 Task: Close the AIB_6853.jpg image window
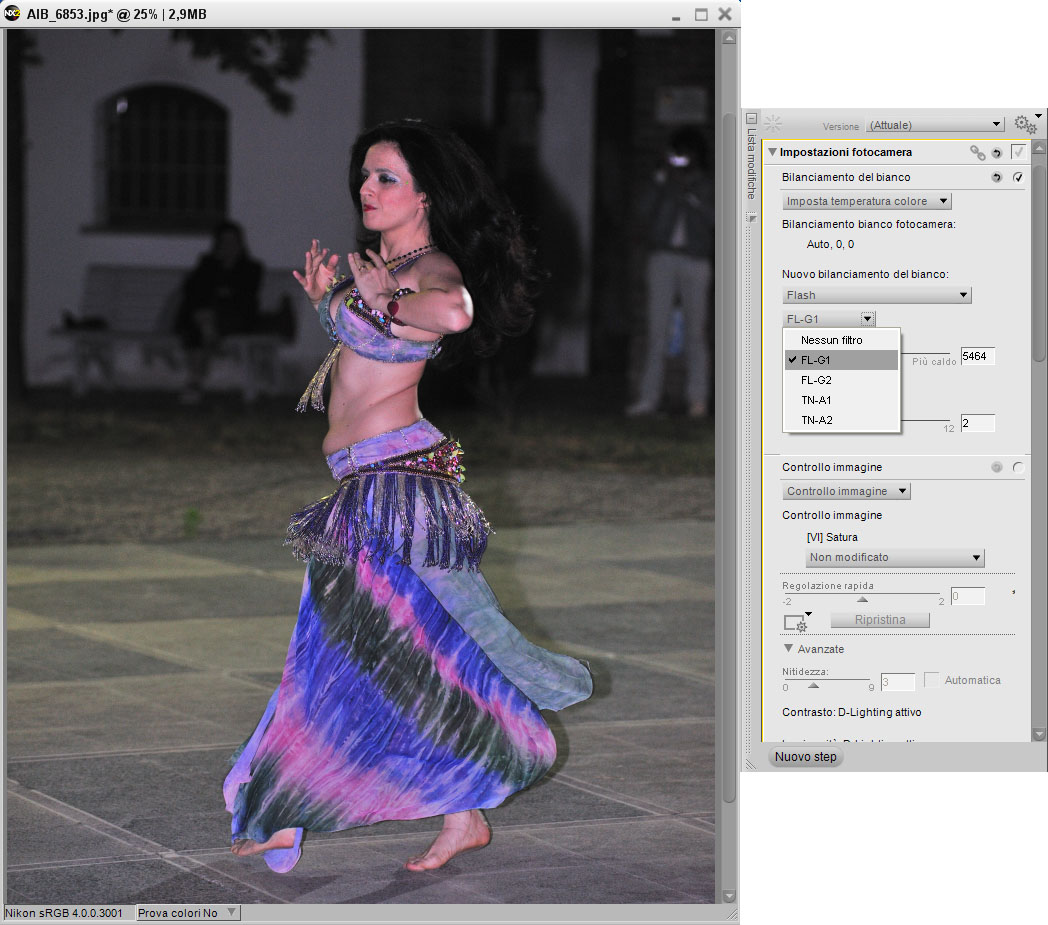pyautogui.click(x=725, y=14)
